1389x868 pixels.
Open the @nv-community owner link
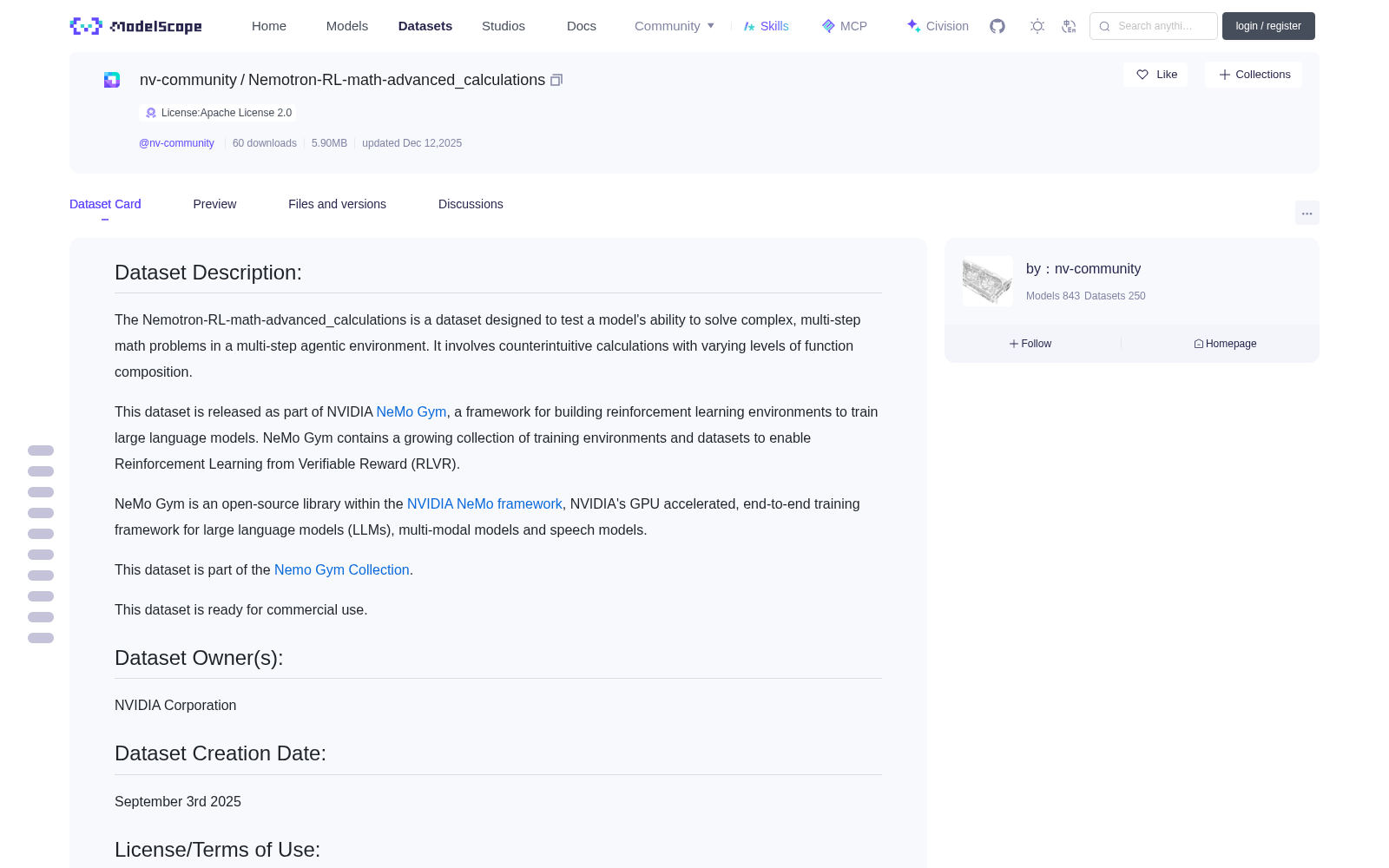[x=176, y=143]
